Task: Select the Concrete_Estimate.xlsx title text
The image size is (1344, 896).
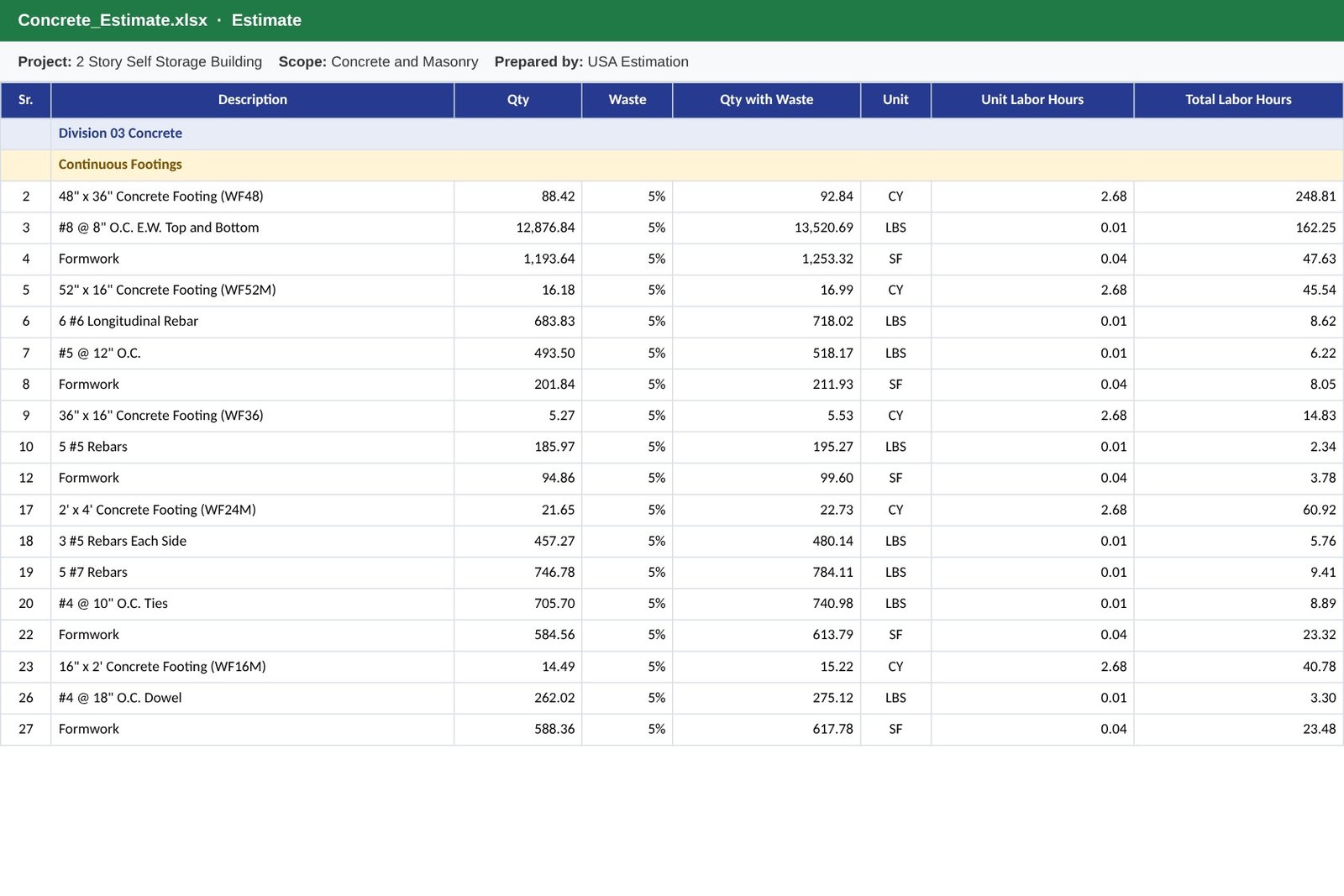Action: 113,20
